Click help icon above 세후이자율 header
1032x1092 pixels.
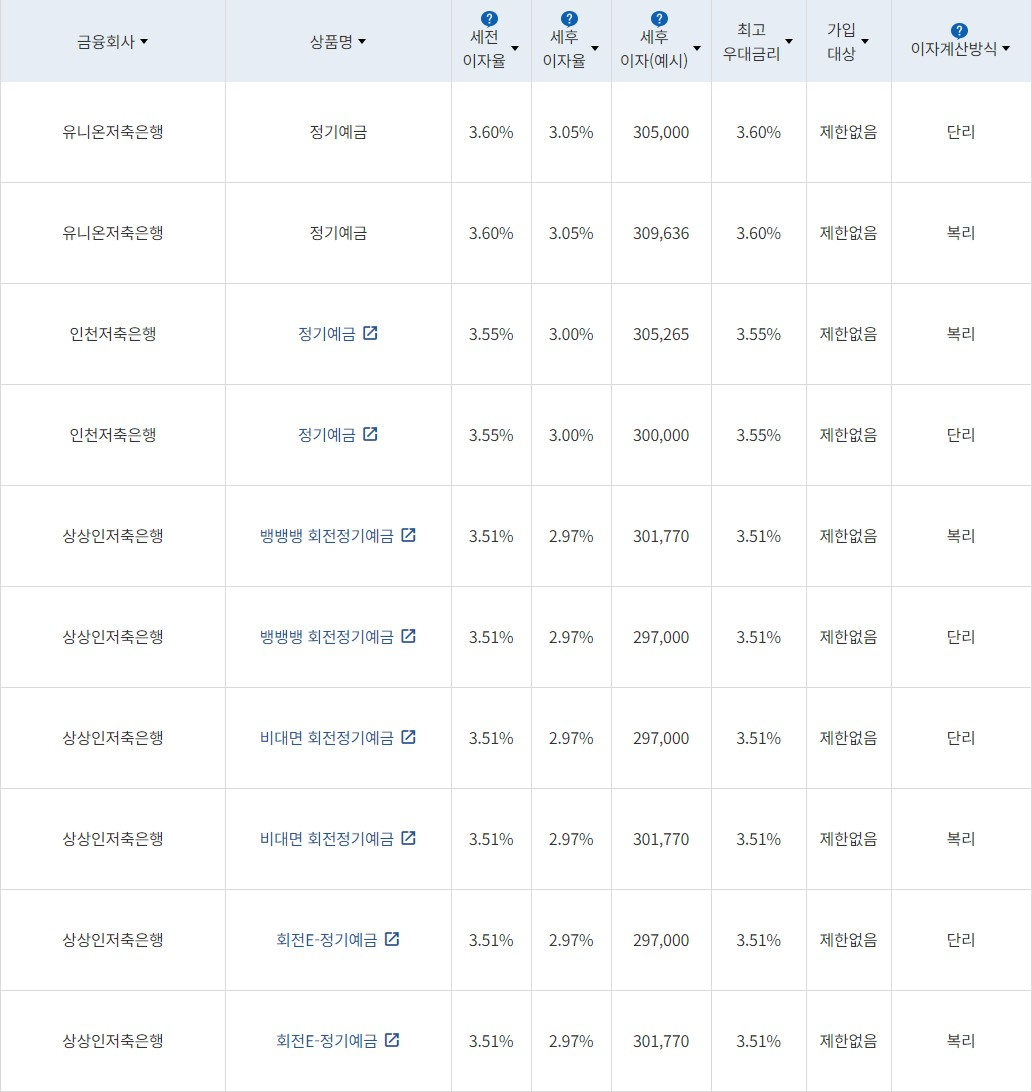[x=568, y=16]
